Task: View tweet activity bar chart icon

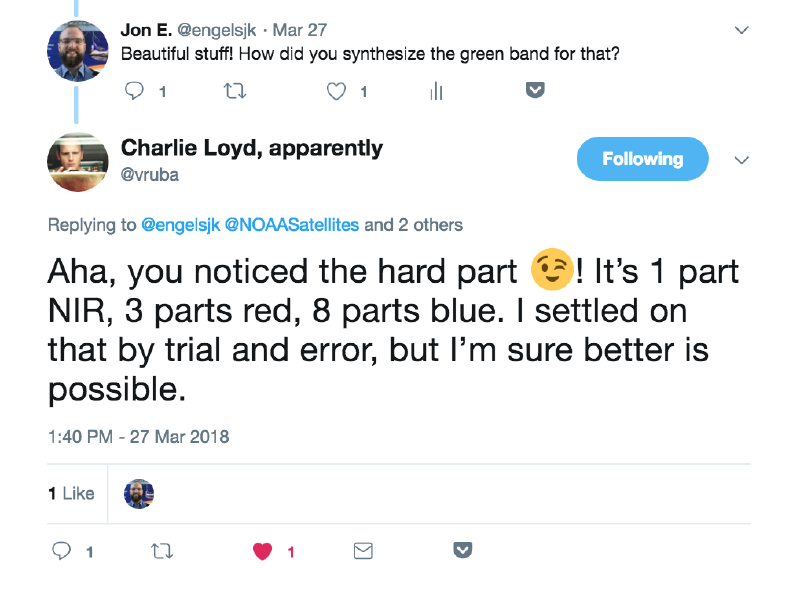Action: tap(436, 91)
